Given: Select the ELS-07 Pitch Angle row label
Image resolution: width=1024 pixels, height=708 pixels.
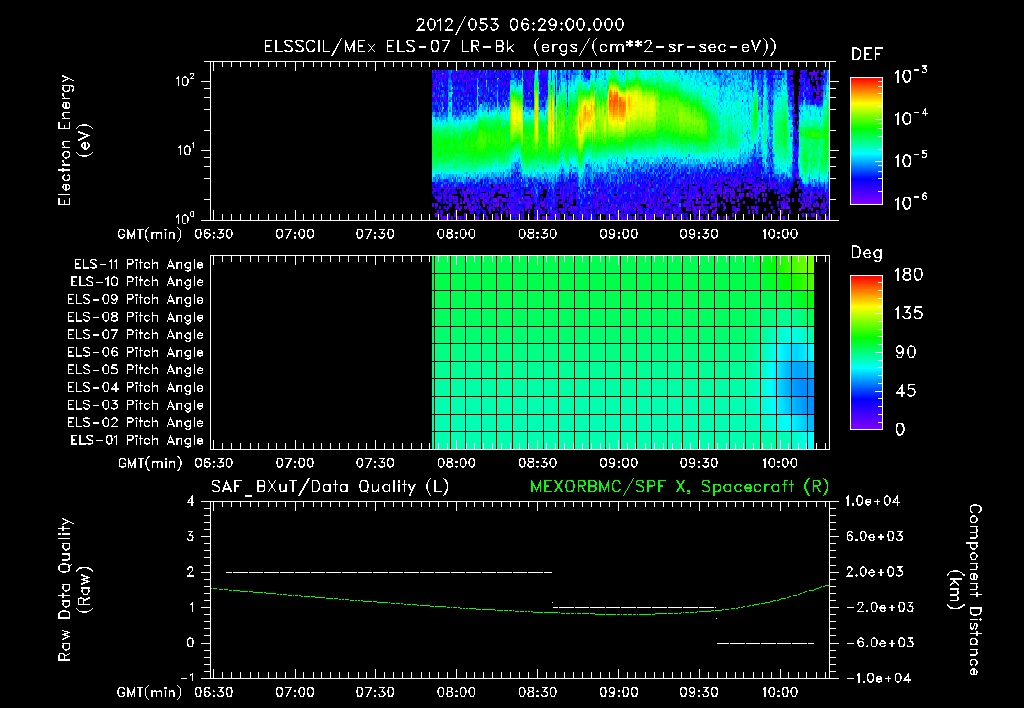Looking at the screenshot, I should click(135, 335).
